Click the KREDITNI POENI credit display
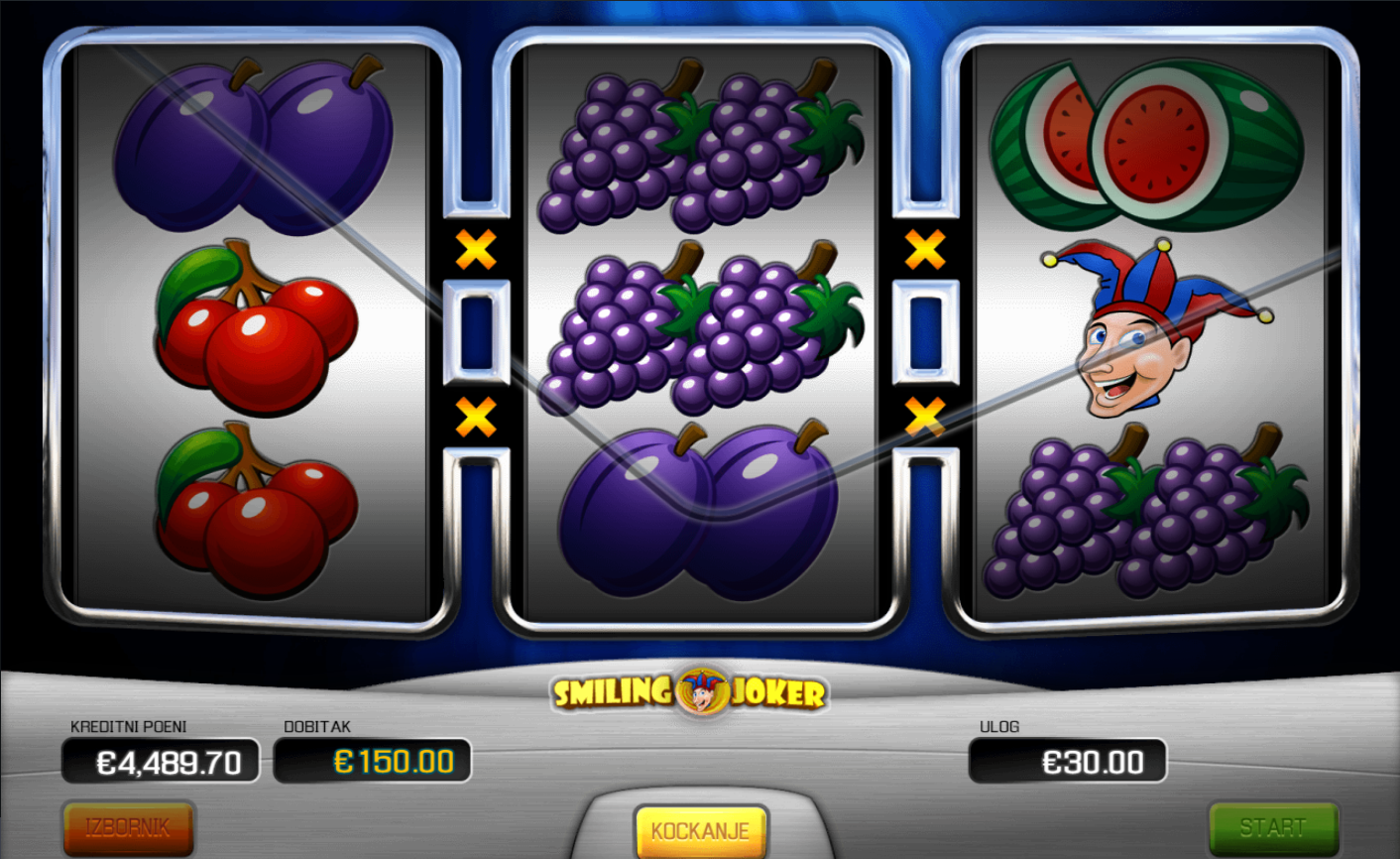The height and width of the screenshot is (859, 1400). (x=161, y=762)
